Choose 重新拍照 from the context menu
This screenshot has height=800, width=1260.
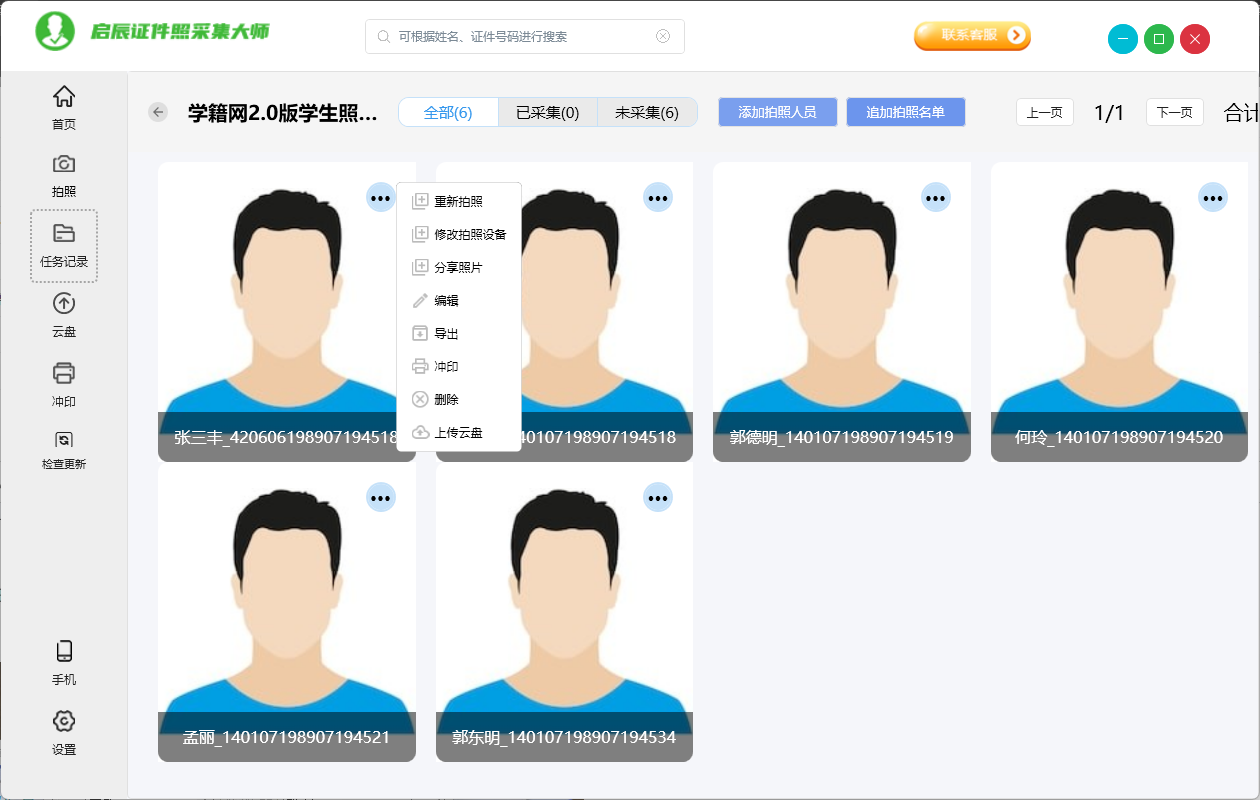pos(459,201)
